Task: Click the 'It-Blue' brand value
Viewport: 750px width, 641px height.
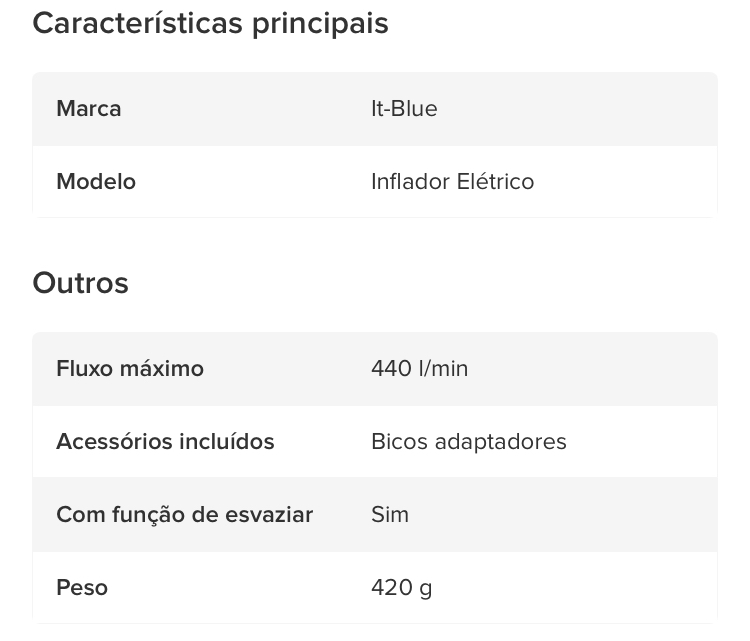Action: [404, 109]
